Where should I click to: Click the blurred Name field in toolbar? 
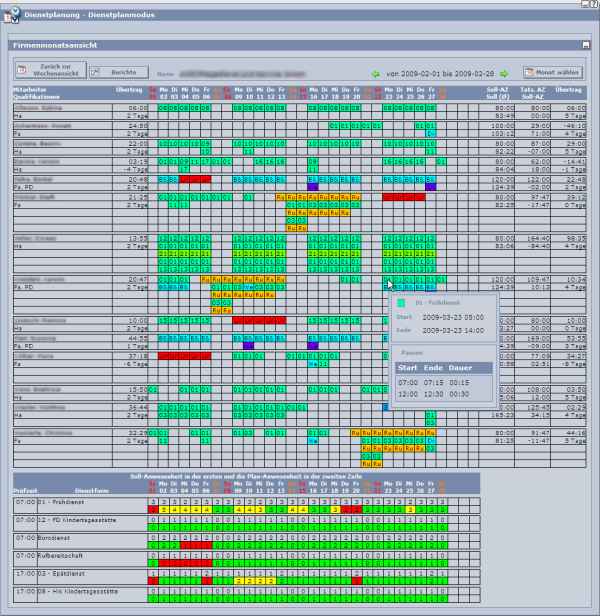242,74
